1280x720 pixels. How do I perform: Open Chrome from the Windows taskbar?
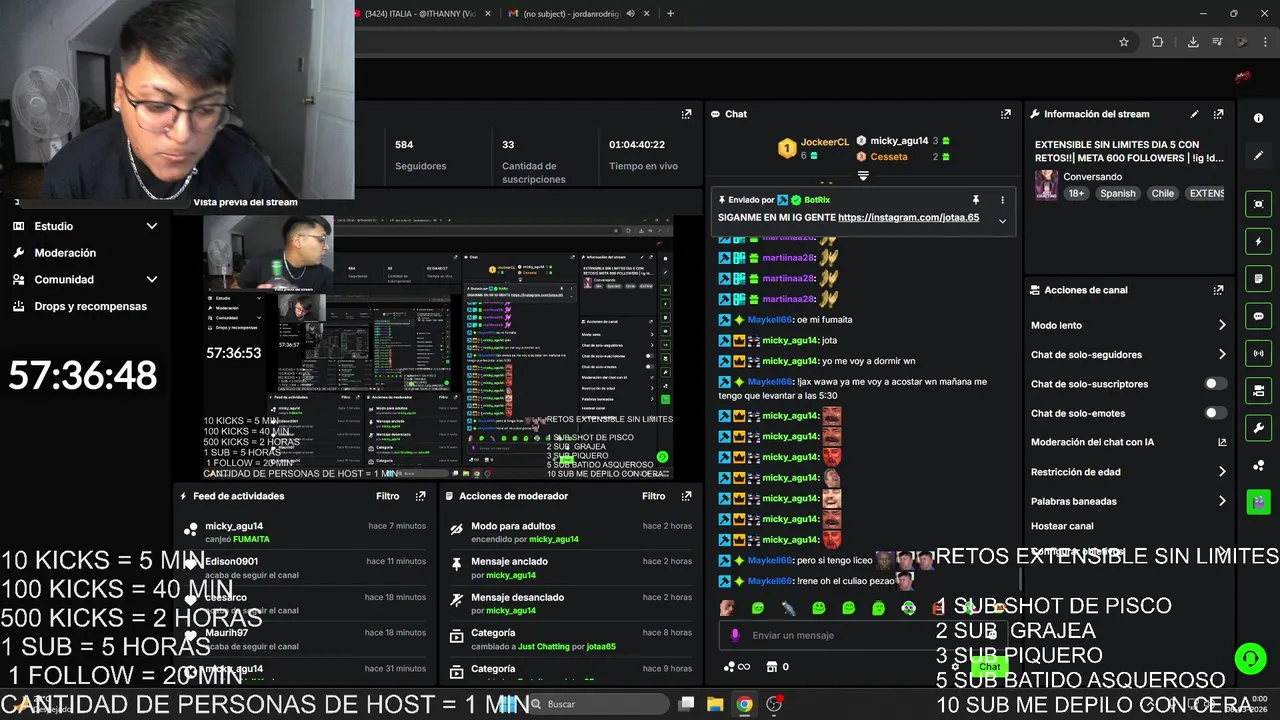pos(745,704)
